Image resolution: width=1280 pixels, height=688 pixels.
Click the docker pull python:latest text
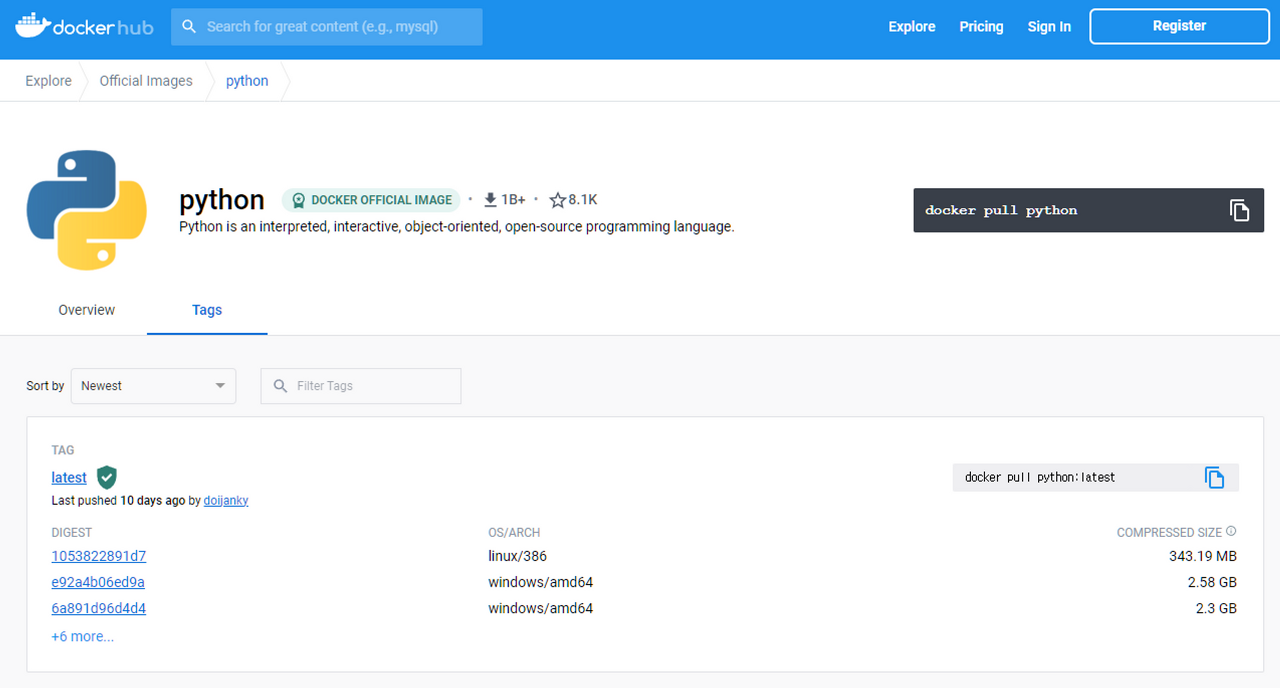tap(1040, 477)
